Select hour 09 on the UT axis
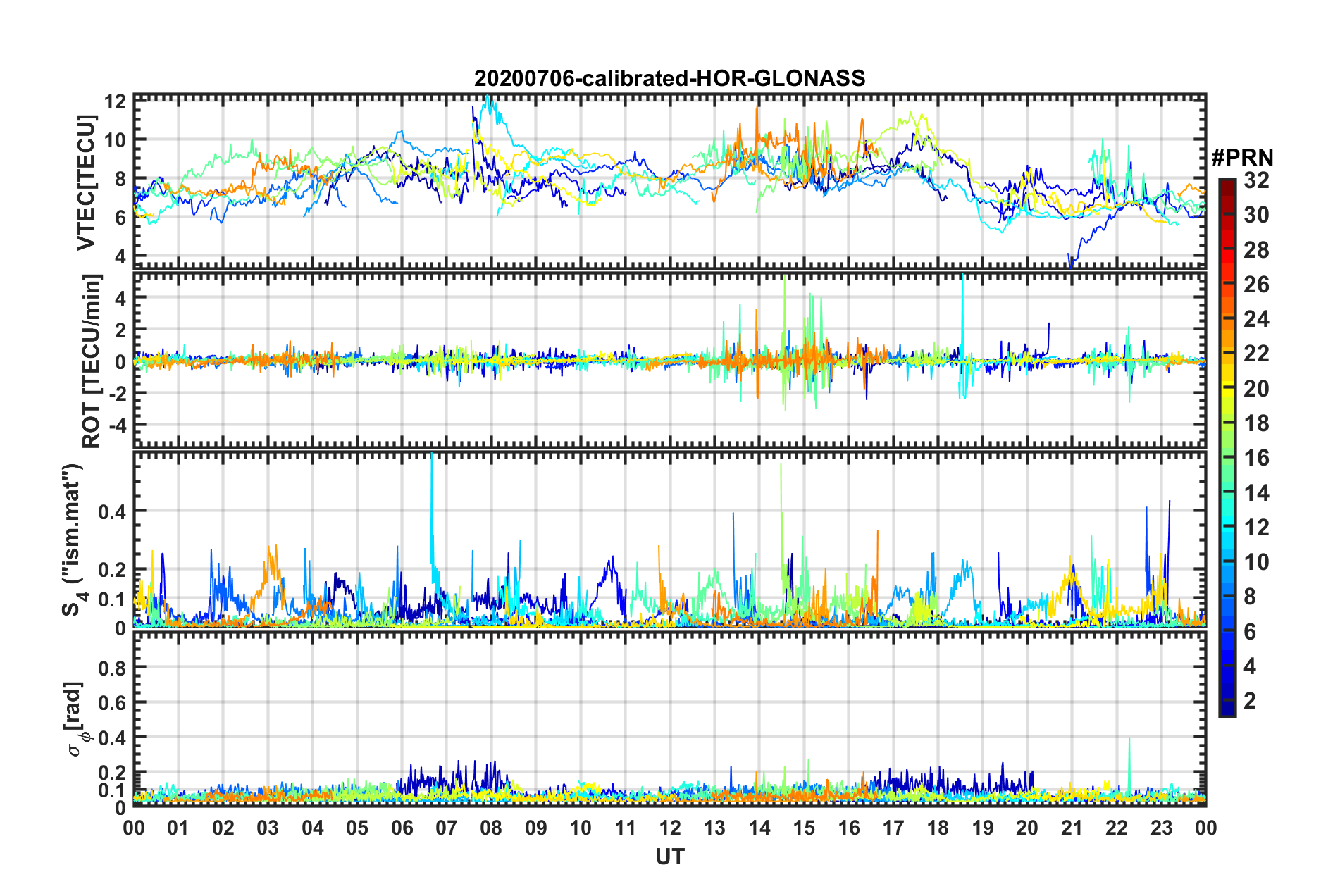The width and height of the screenshot is (1340, 896). (x=536, y=828)
